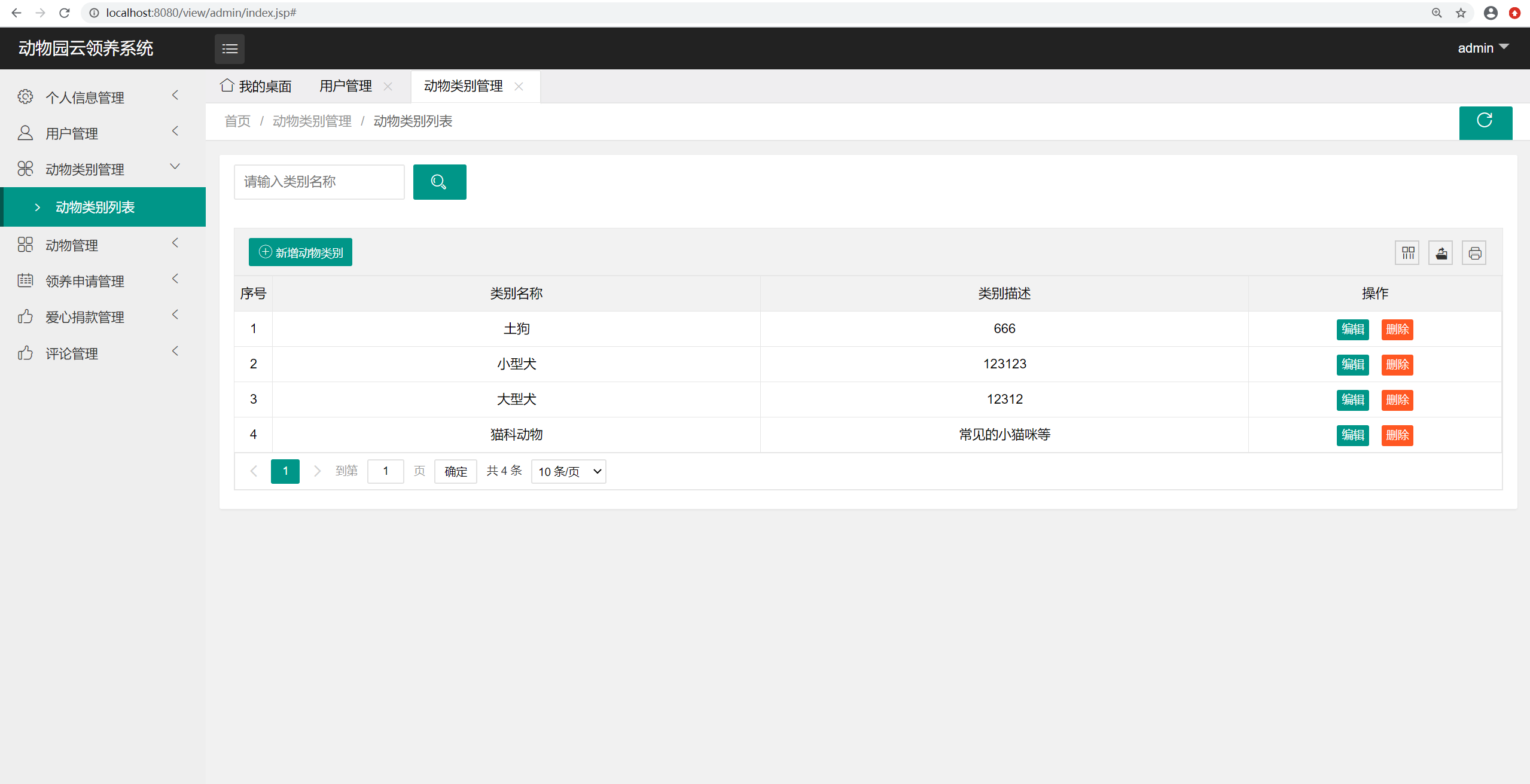Image resolution: width=1530 pixels, height=784 pixels.
Task: Click the refresh icon button
Action: pos(1485,122)
